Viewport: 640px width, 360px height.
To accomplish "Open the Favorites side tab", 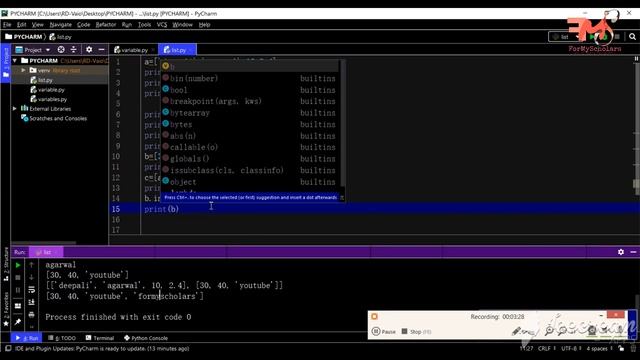I will [6, 309].
